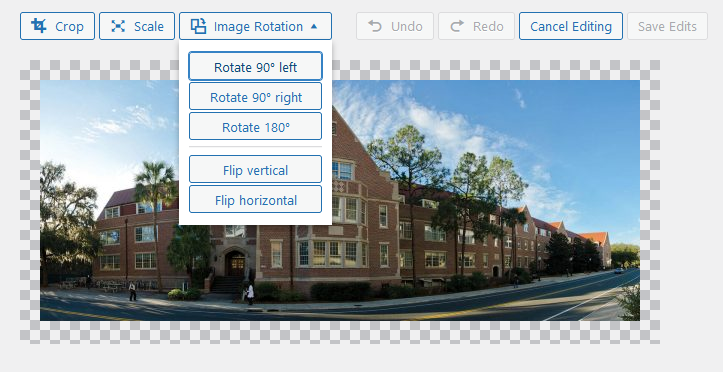Select Flip vertical option
The height and width of the screenshot is (372, 723).
[x=255, y=170]
